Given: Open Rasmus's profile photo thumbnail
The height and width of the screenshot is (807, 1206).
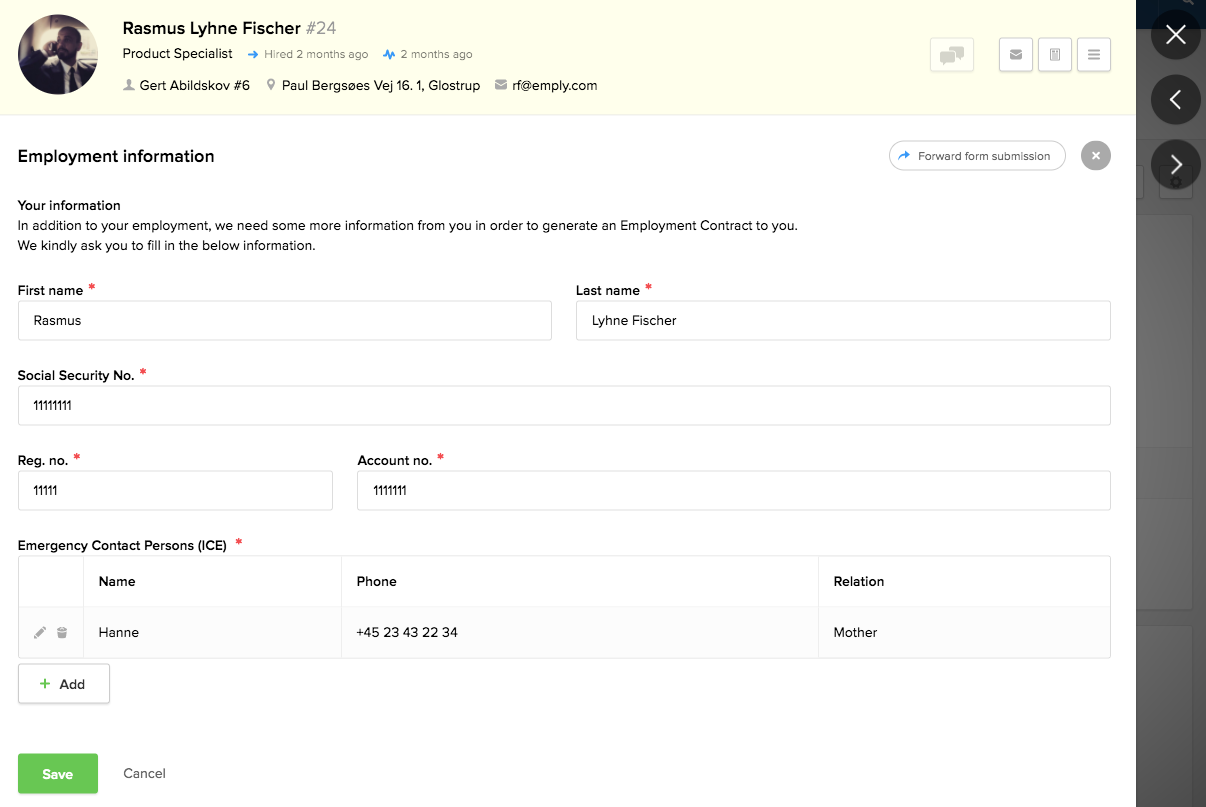Looking at the screenshot, I should tap(58, 55).
